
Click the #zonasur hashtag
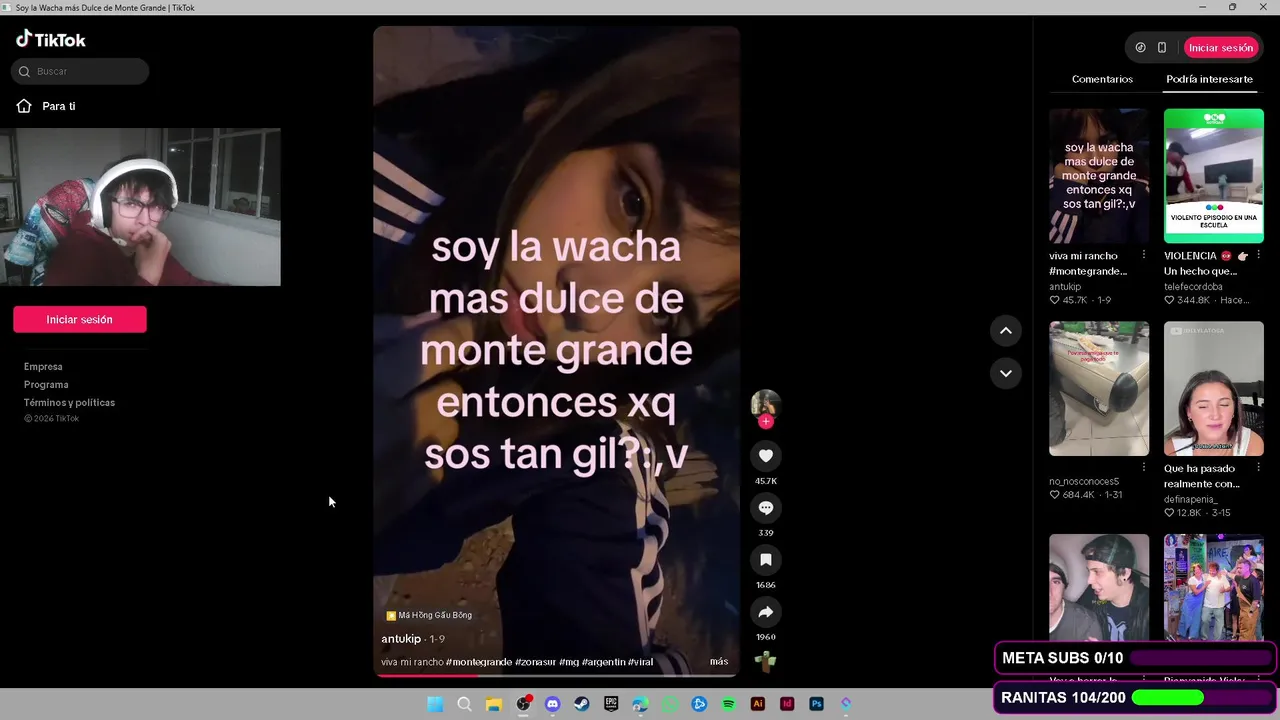535,662
